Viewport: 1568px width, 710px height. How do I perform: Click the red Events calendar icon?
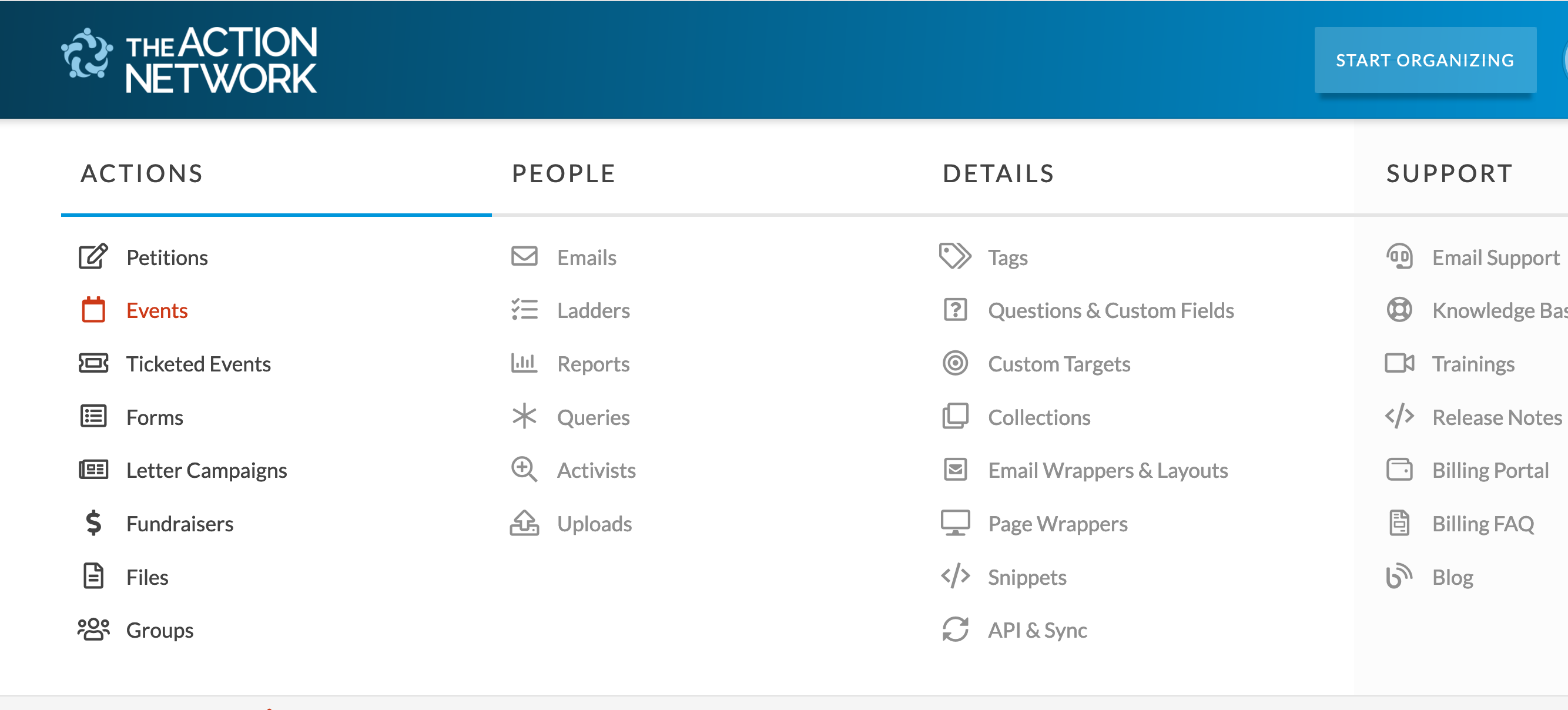(93, 310)
